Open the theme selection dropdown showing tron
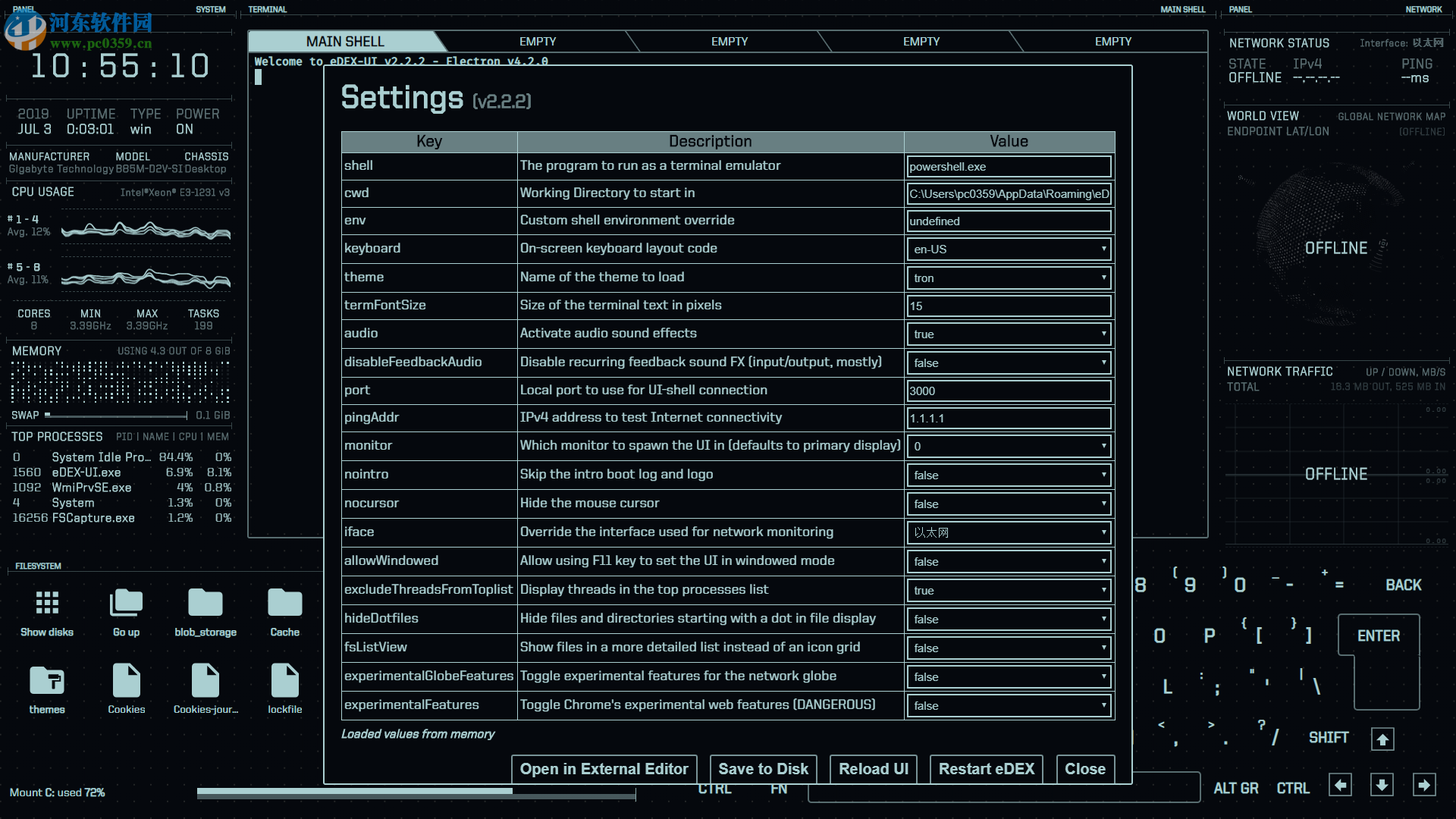Image resolution: width=1456 pixels, height=819 pixels. coord(1009,278)
